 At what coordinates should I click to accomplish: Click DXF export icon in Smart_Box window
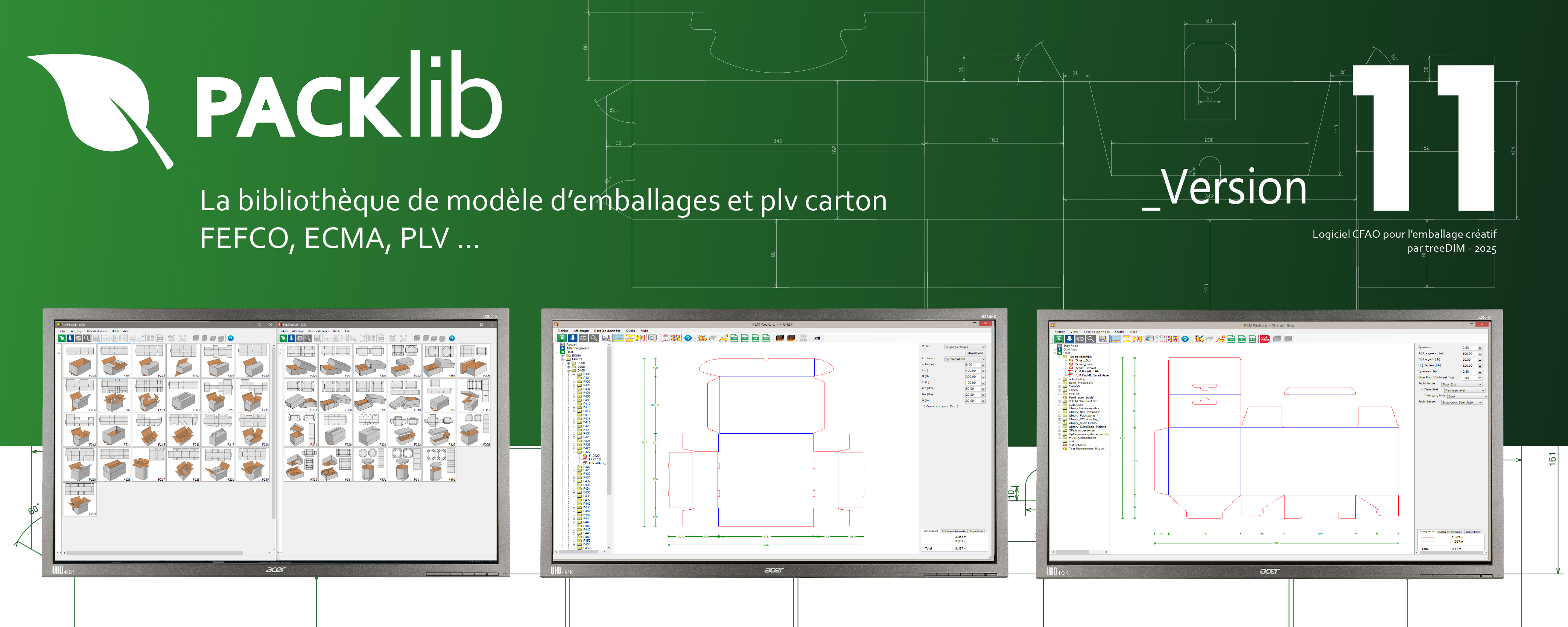(1231, 339)
